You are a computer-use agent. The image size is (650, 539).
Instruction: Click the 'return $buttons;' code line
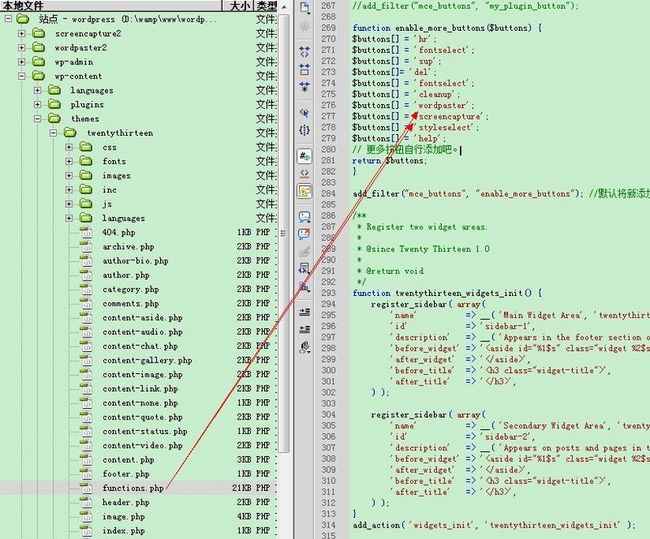(x=389, y=160)
